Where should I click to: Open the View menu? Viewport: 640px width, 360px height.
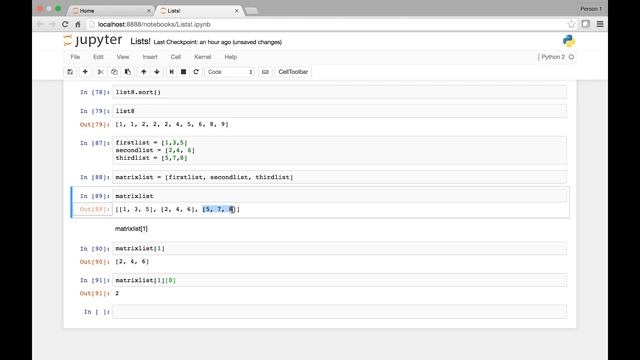coord(123,57)
